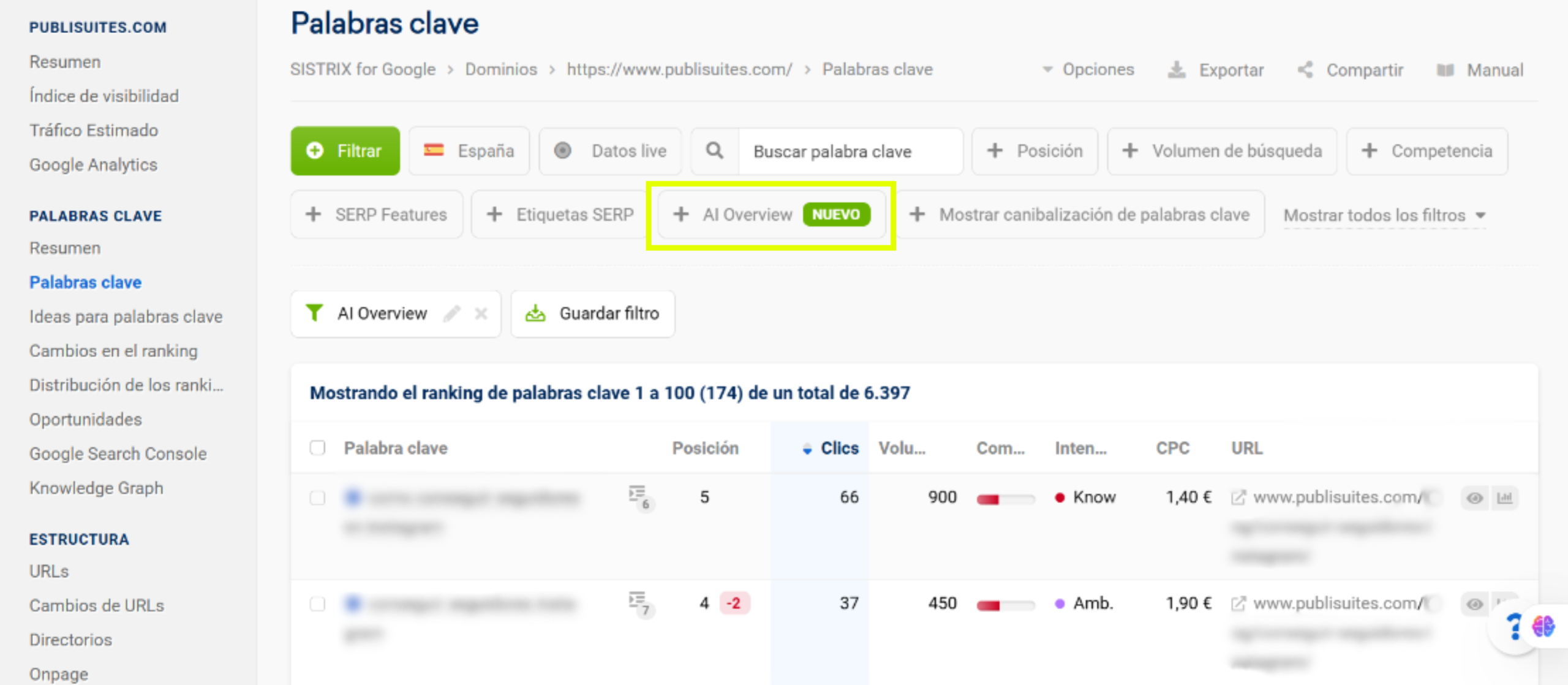This screenshot has width=1568, height=685.
Task: Open the chart icon in first keyword row
Action: (1504, 498)
